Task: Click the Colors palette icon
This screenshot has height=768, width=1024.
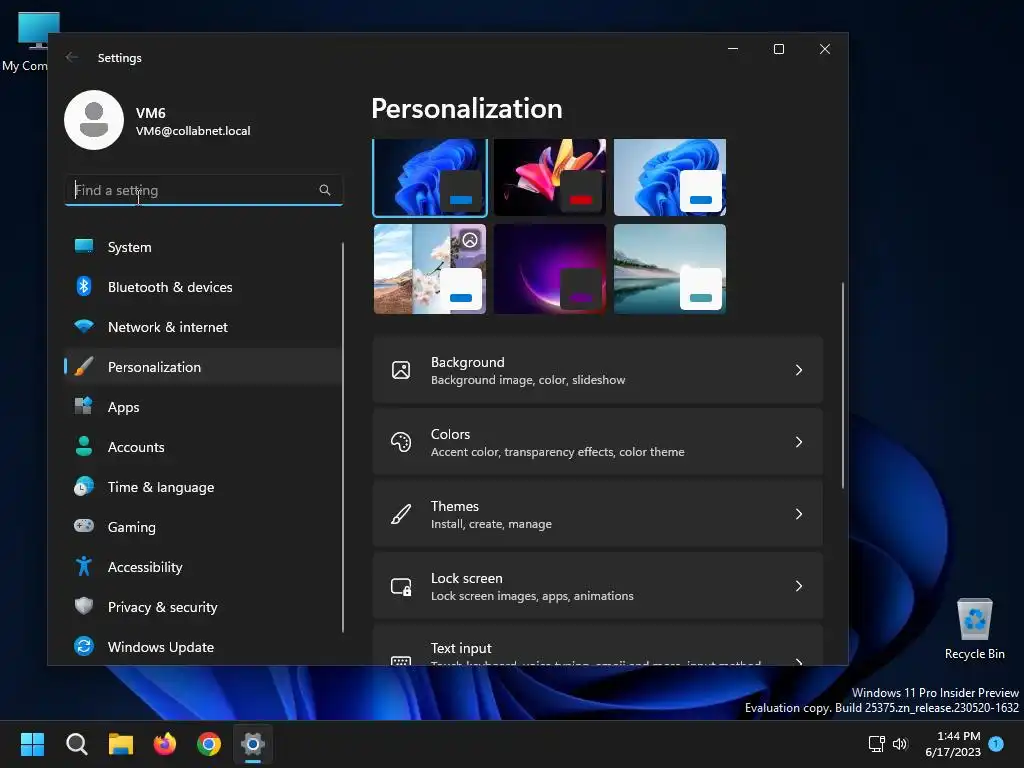Action: [x=401, y=442]
